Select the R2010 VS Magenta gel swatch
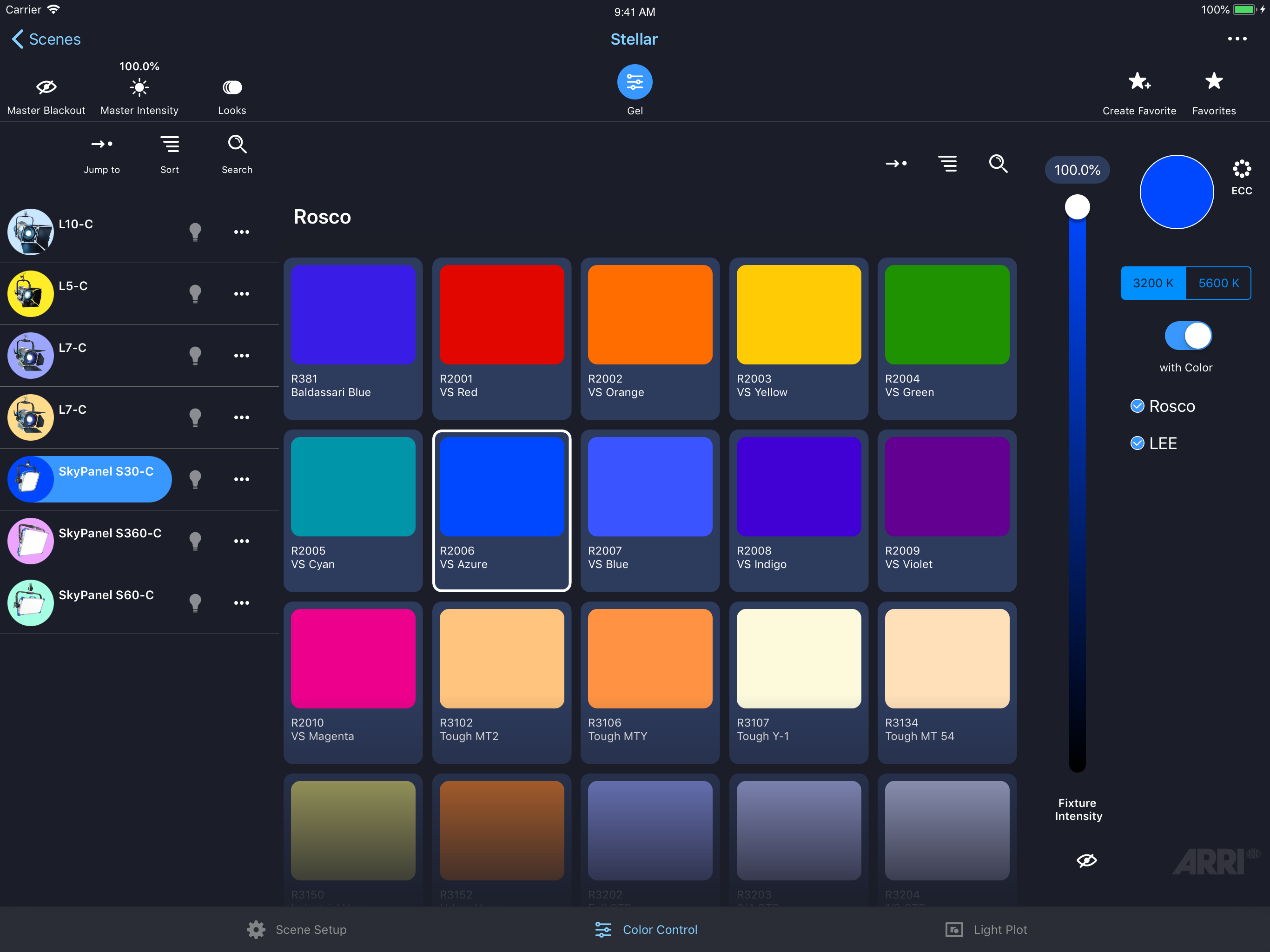Viewport: 1270px width, 952px height. pyautogui.click(x=353, y=683)
